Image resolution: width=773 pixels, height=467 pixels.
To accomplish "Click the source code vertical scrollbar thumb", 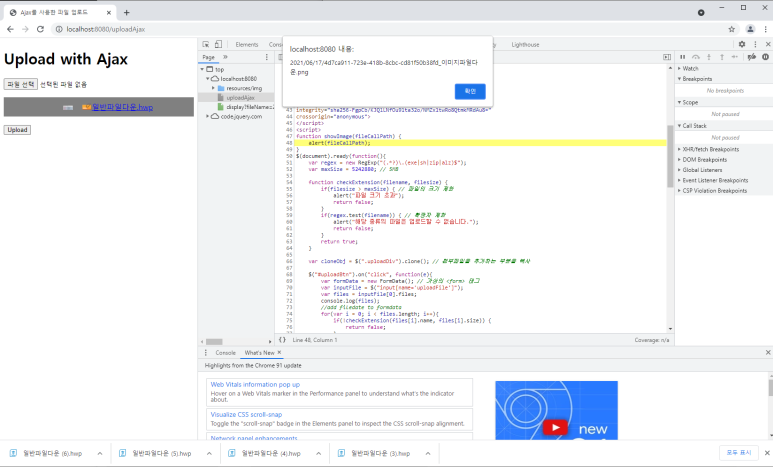I will (670, 156).
